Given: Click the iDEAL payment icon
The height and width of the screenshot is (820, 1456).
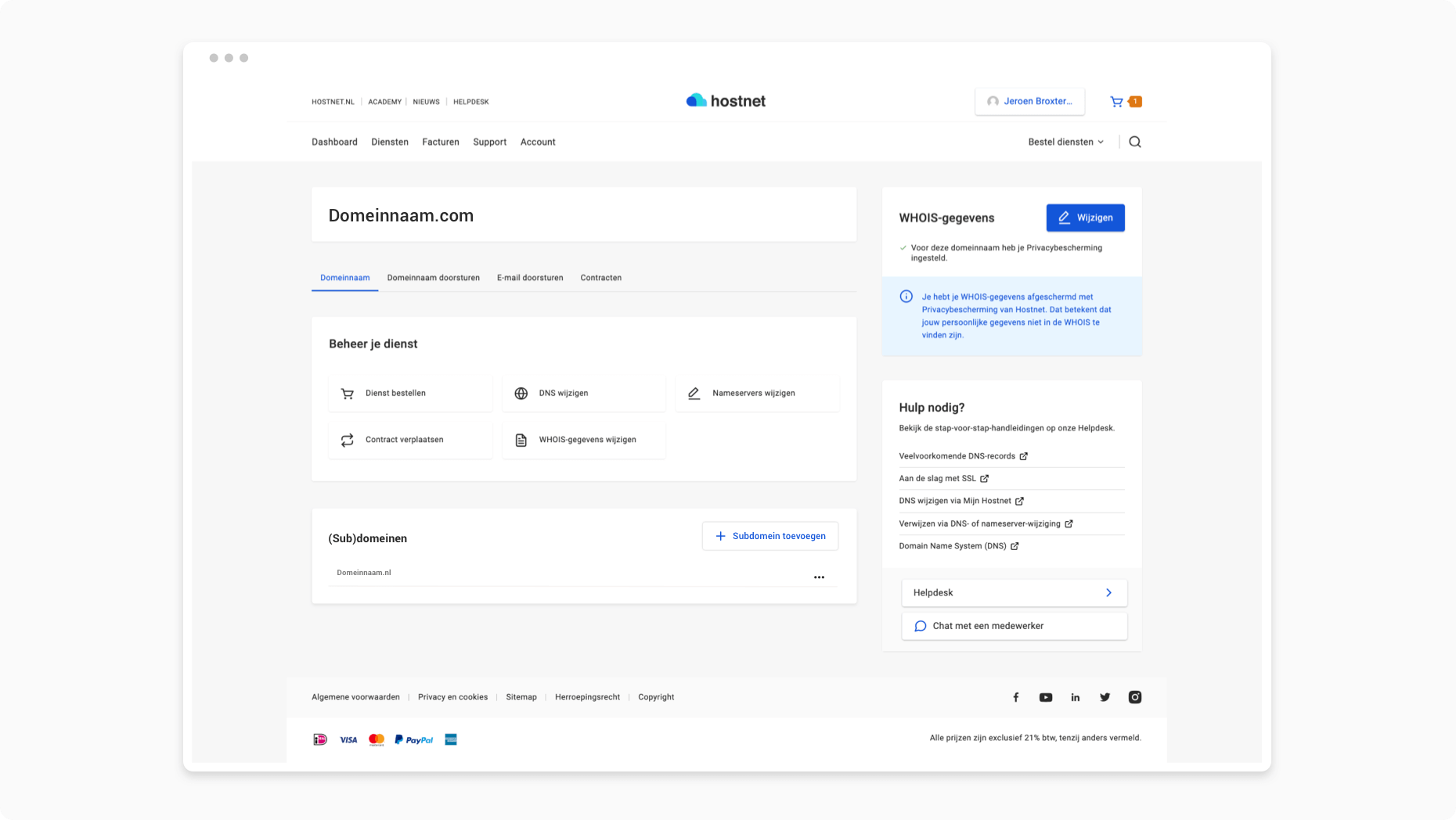Looking at the screenshot, I should [320, 739].
